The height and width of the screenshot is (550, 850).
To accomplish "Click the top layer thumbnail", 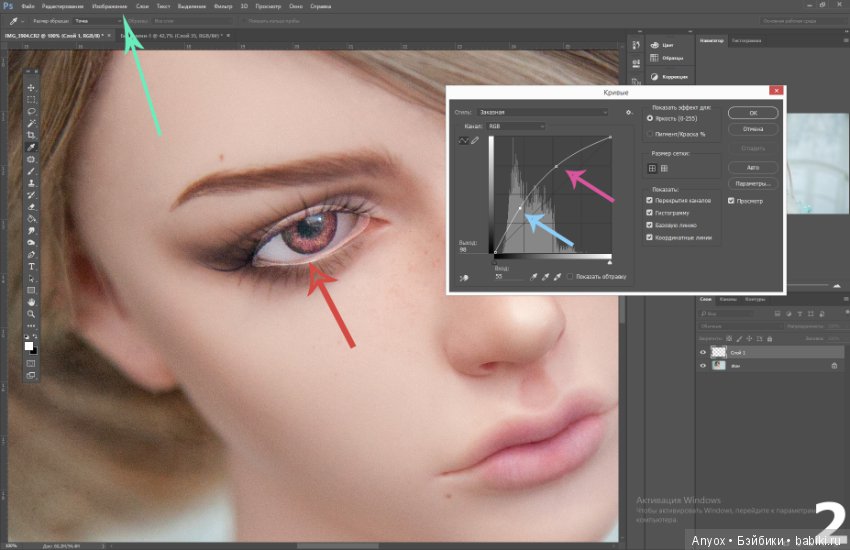I will point(718,353).
